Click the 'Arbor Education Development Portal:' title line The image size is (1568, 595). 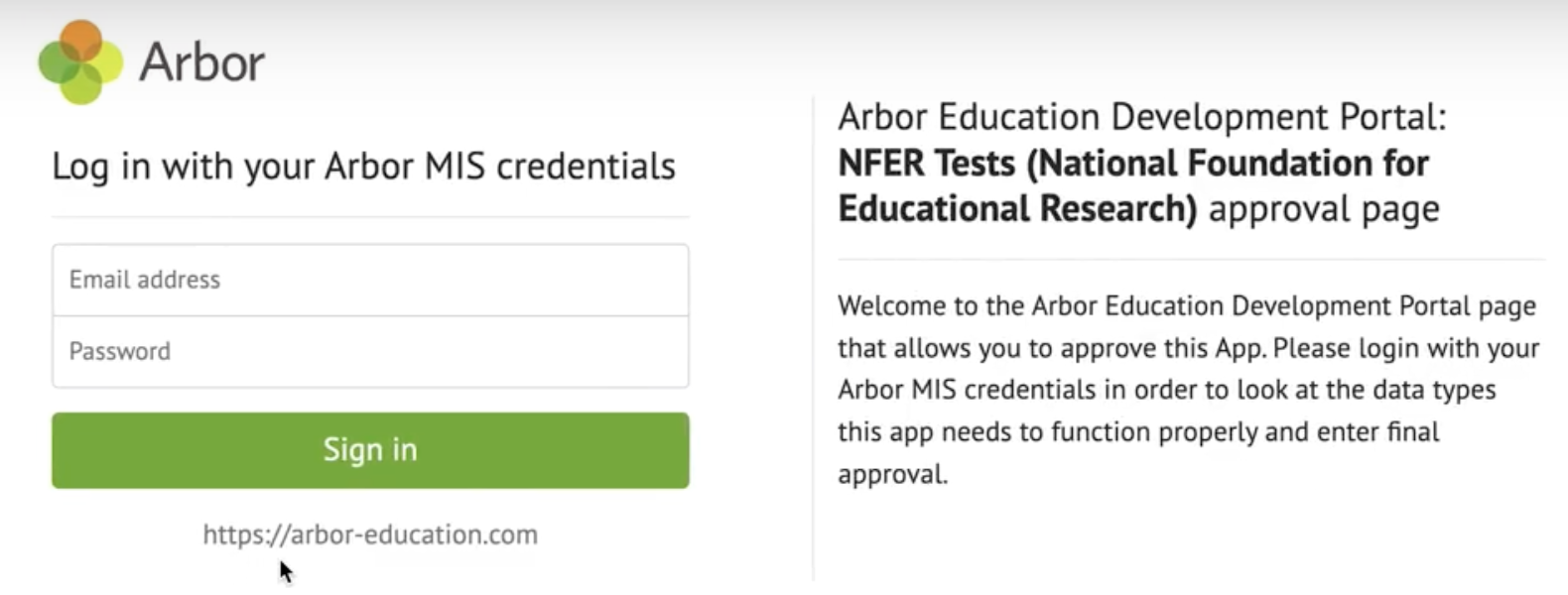click(1141, 117)
